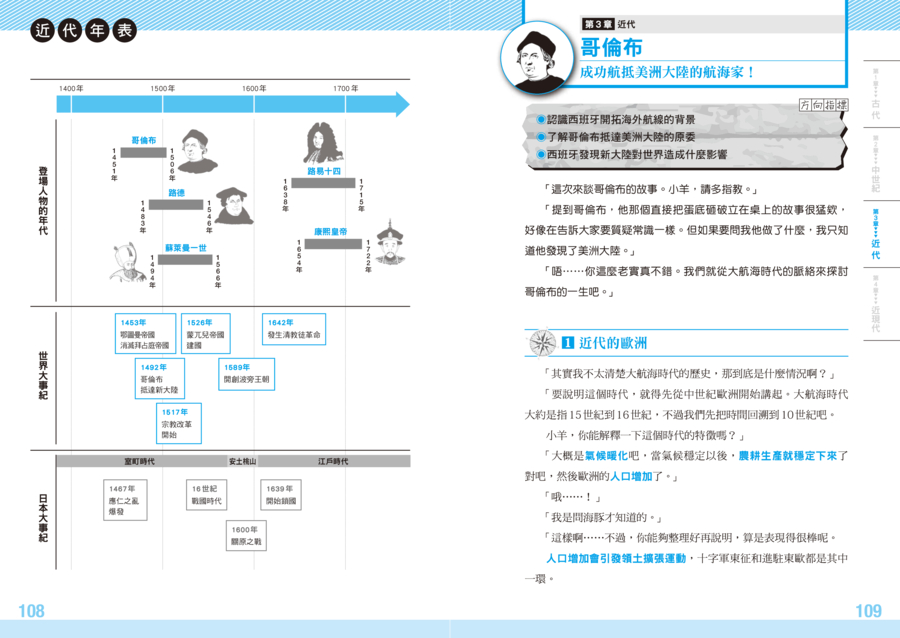Open the 第3章 近代 chapter tab in the side margin

point(875,234)
